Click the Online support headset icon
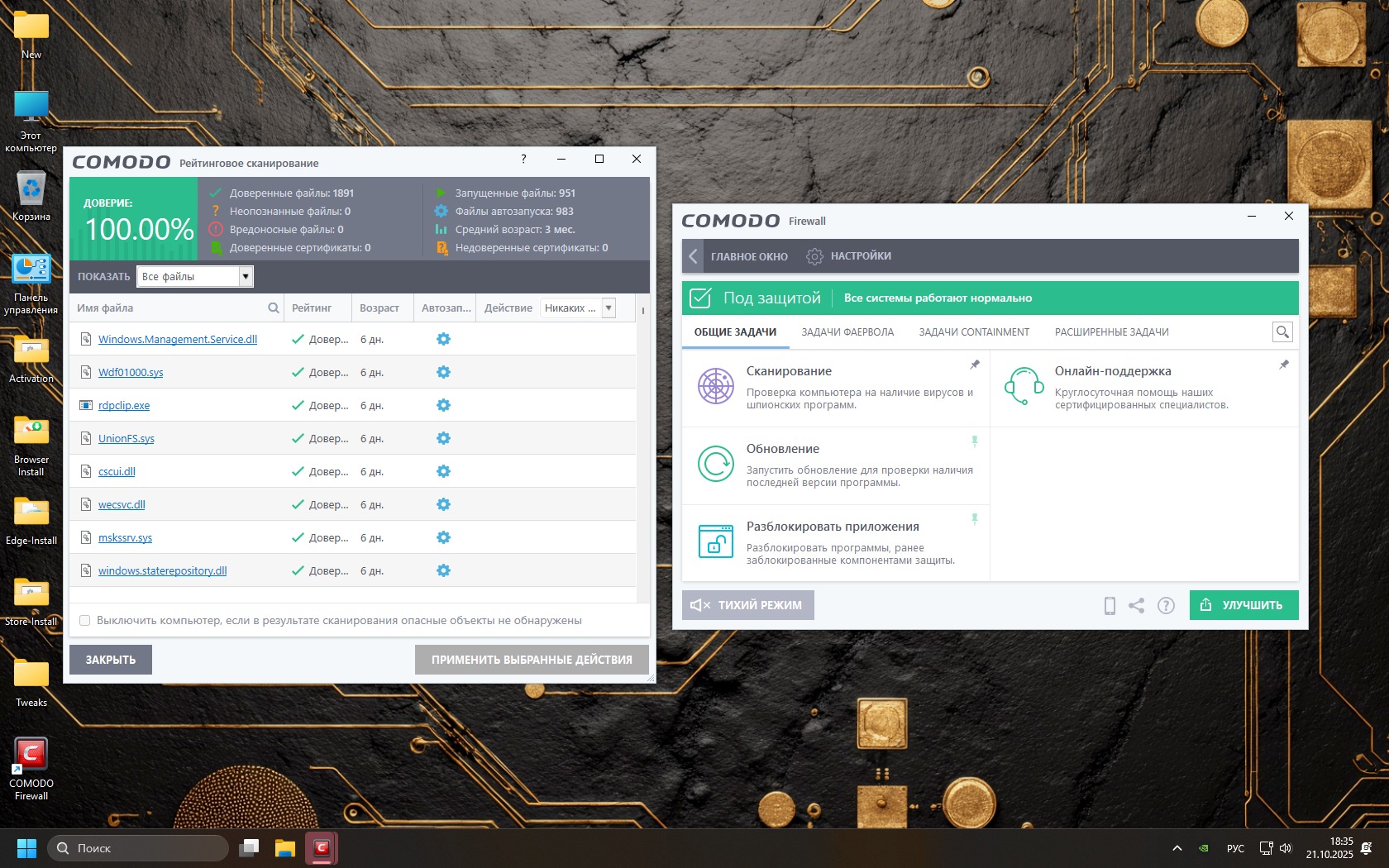This screenshot has height=868, width=1389. click(1024, 386)
